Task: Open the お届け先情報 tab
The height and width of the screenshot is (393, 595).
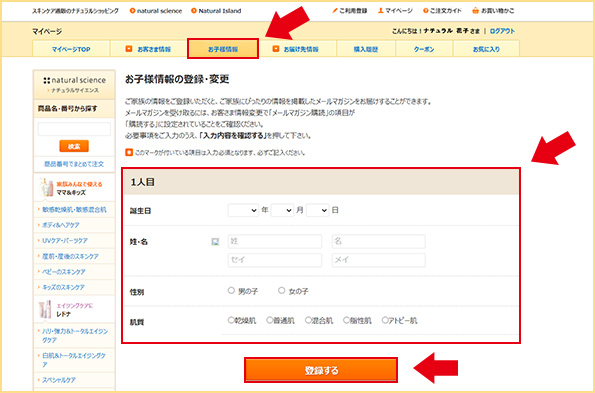Action: click(x=298, y=49)
